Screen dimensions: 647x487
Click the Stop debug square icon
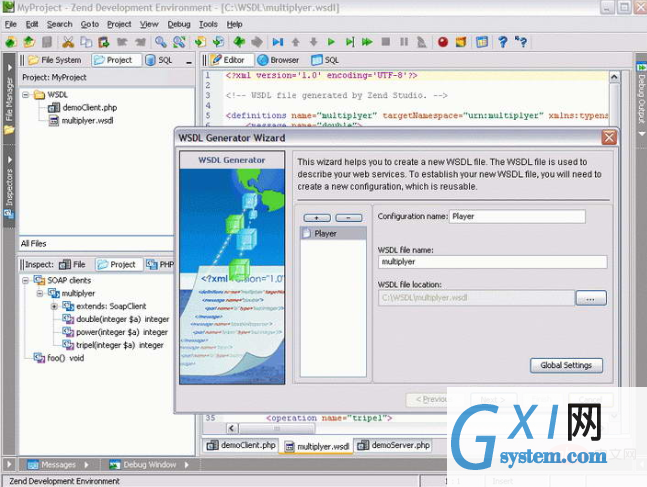pyautogui.click(x=386, y=42)
